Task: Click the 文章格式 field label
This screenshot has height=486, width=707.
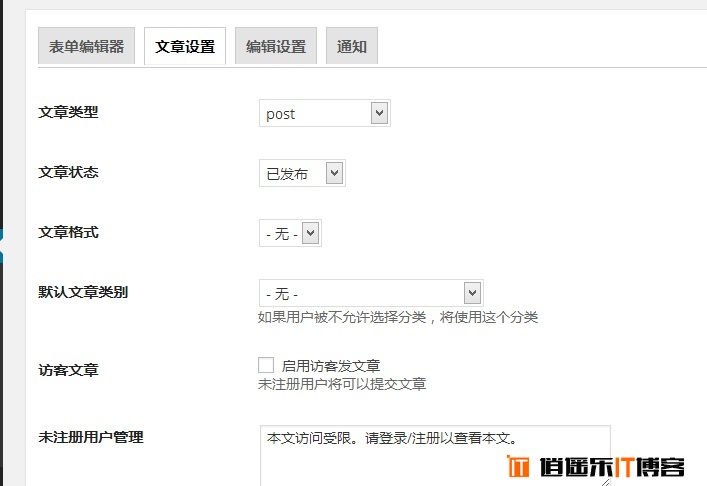Action: click(68, 232)
